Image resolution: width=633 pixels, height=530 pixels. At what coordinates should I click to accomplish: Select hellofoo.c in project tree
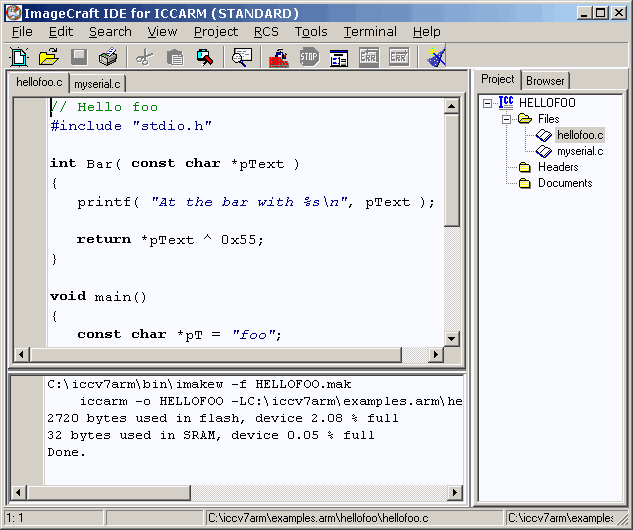pos(580,135)
